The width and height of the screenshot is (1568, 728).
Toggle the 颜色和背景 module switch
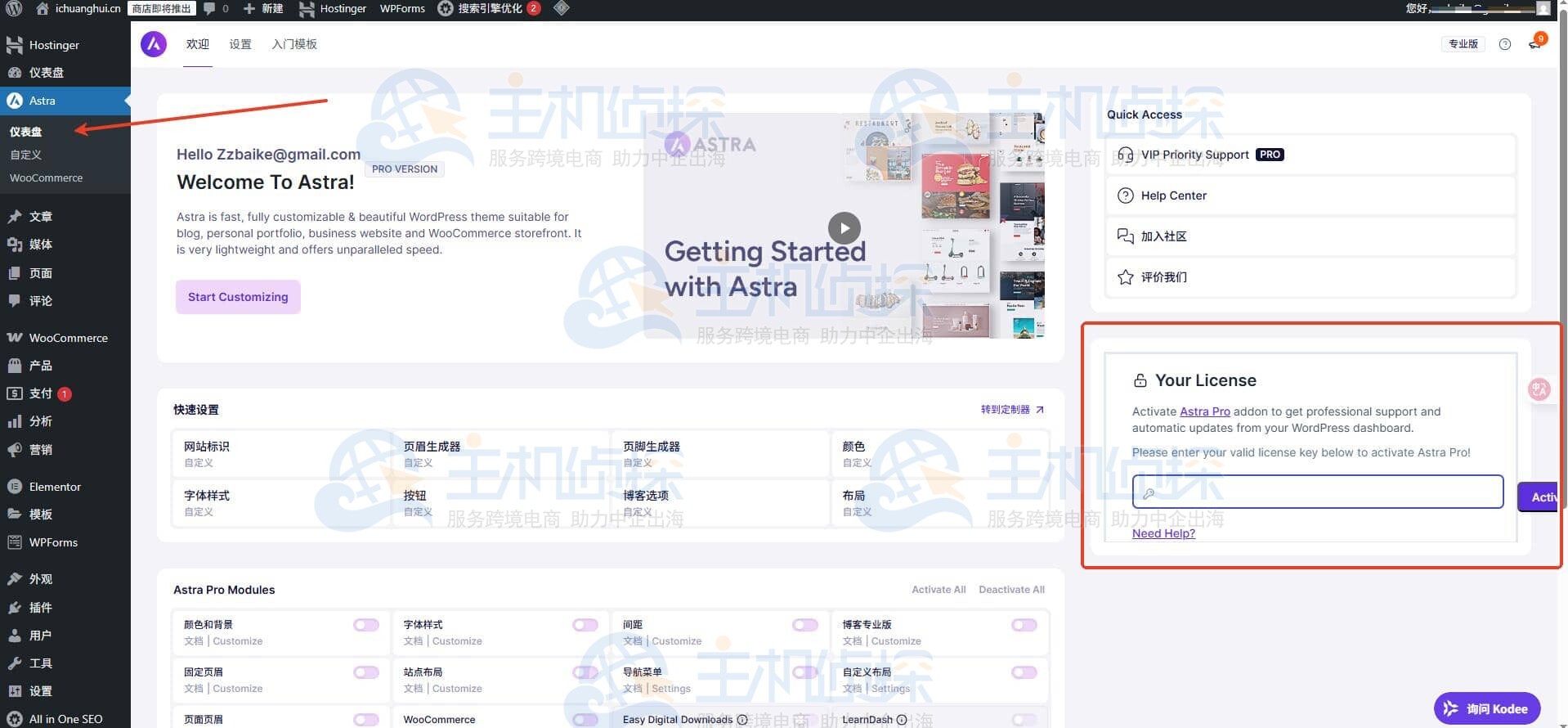pyautogui.click(x=366, y=625)
